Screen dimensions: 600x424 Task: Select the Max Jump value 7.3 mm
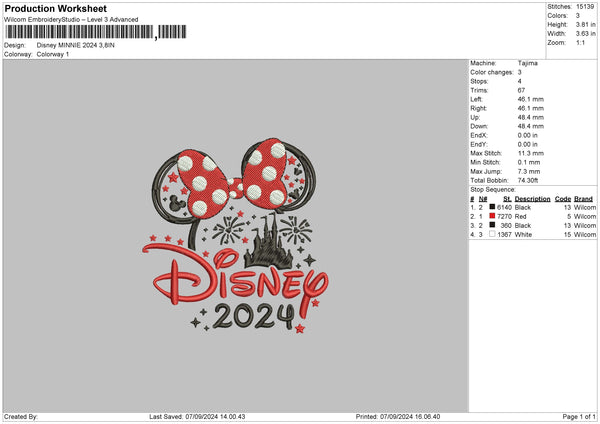pyautogui.click(x=529, y=171)
